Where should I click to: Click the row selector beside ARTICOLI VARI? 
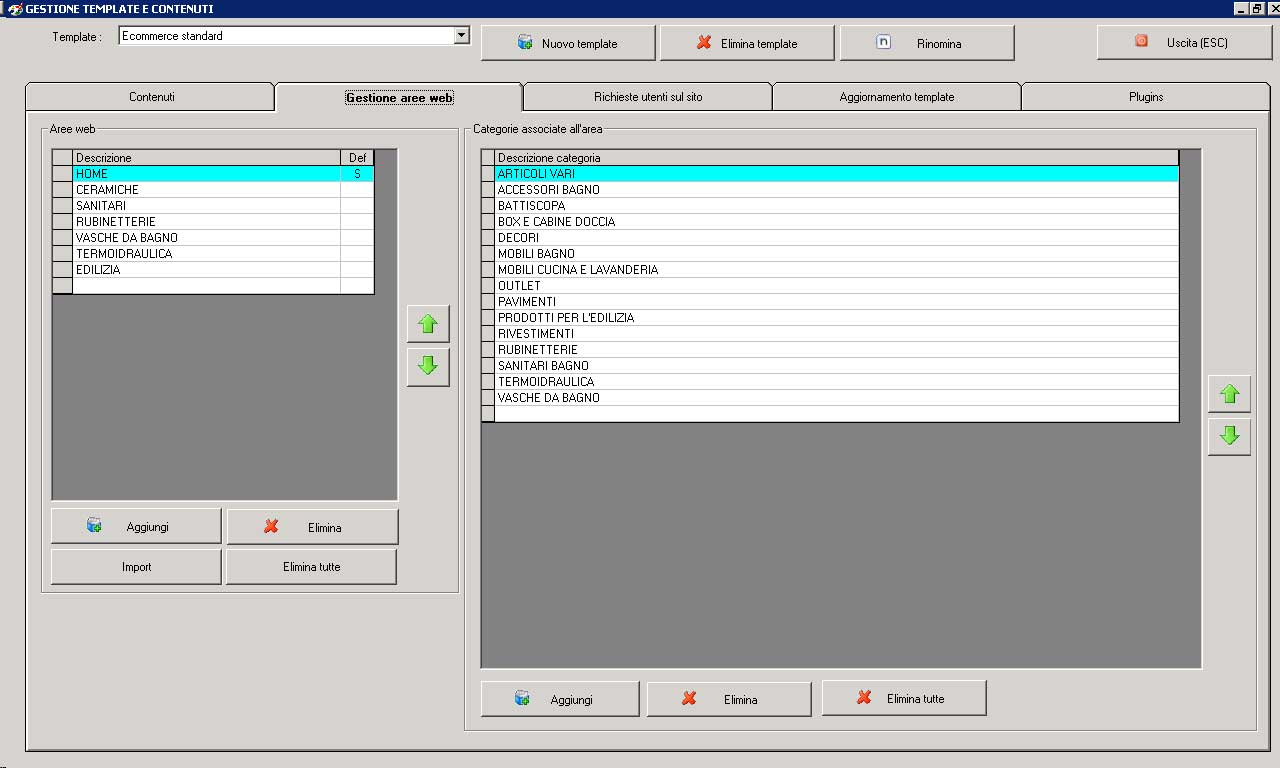point(488,174)
